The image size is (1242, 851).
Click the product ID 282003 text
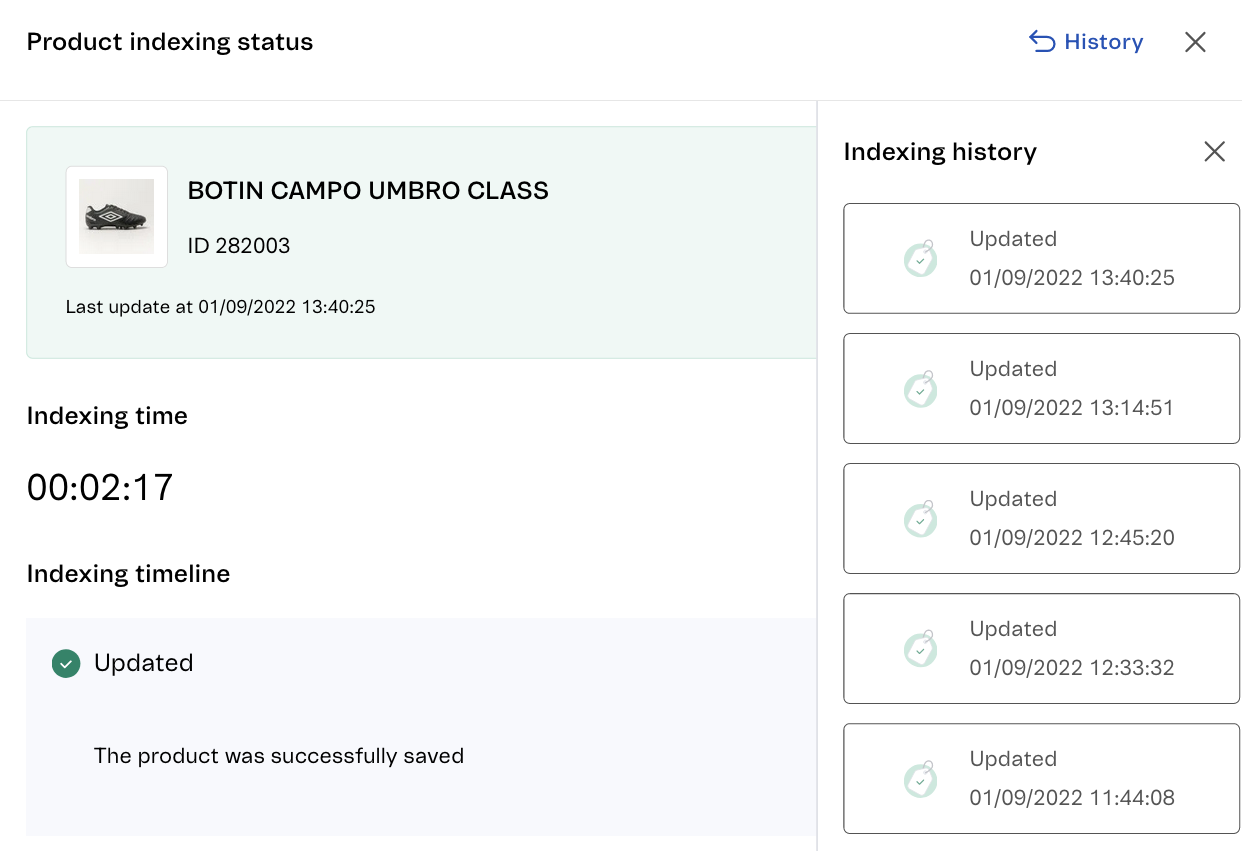(x=238, y=245)
